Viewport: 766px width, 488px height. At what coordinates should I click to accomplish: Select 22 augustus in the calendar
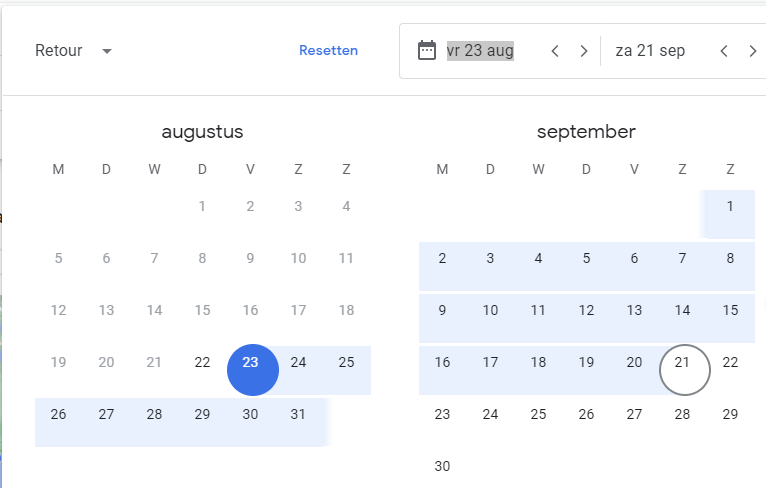(202, 362)
